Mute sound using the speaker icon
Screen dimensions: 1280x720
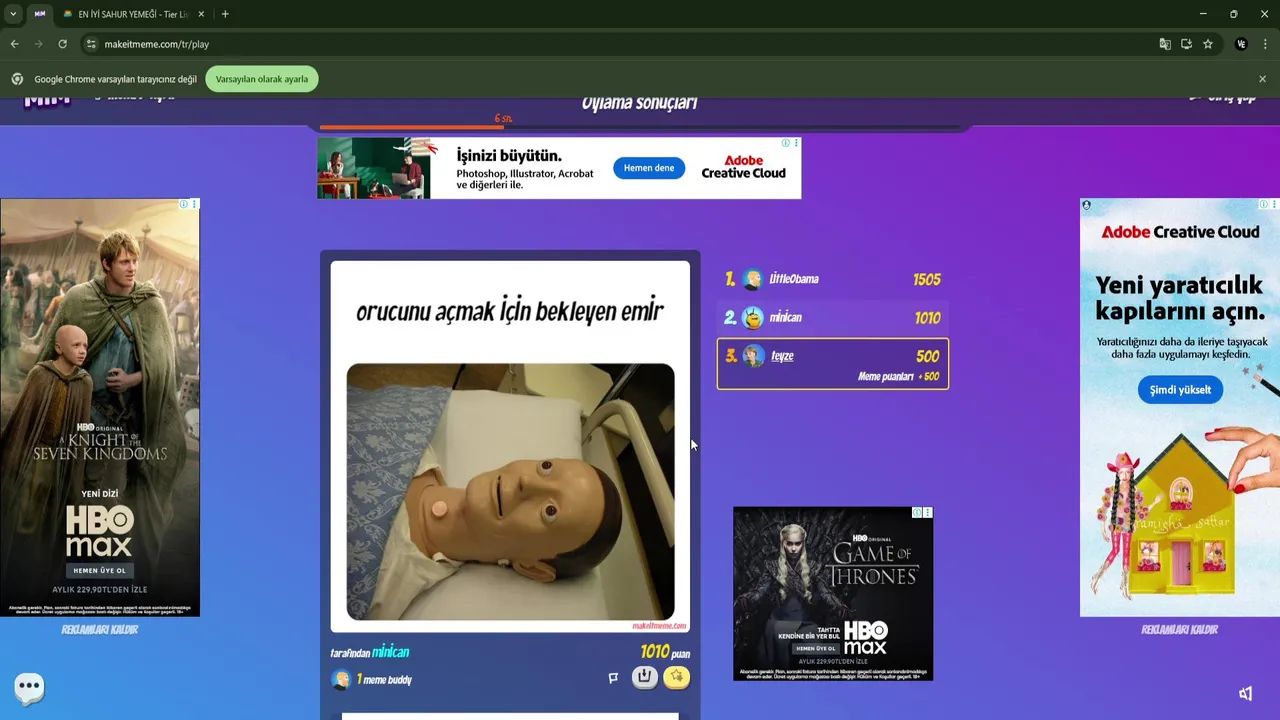click(1245, 693)
